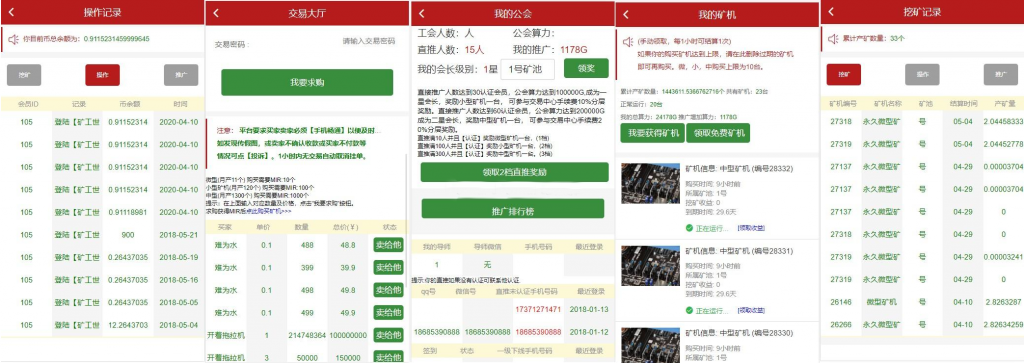Viewport: 1024px width, 363px height.
Task: Select red 挖矿 tab in 挖矿记录
Action: tap(844, 74)
